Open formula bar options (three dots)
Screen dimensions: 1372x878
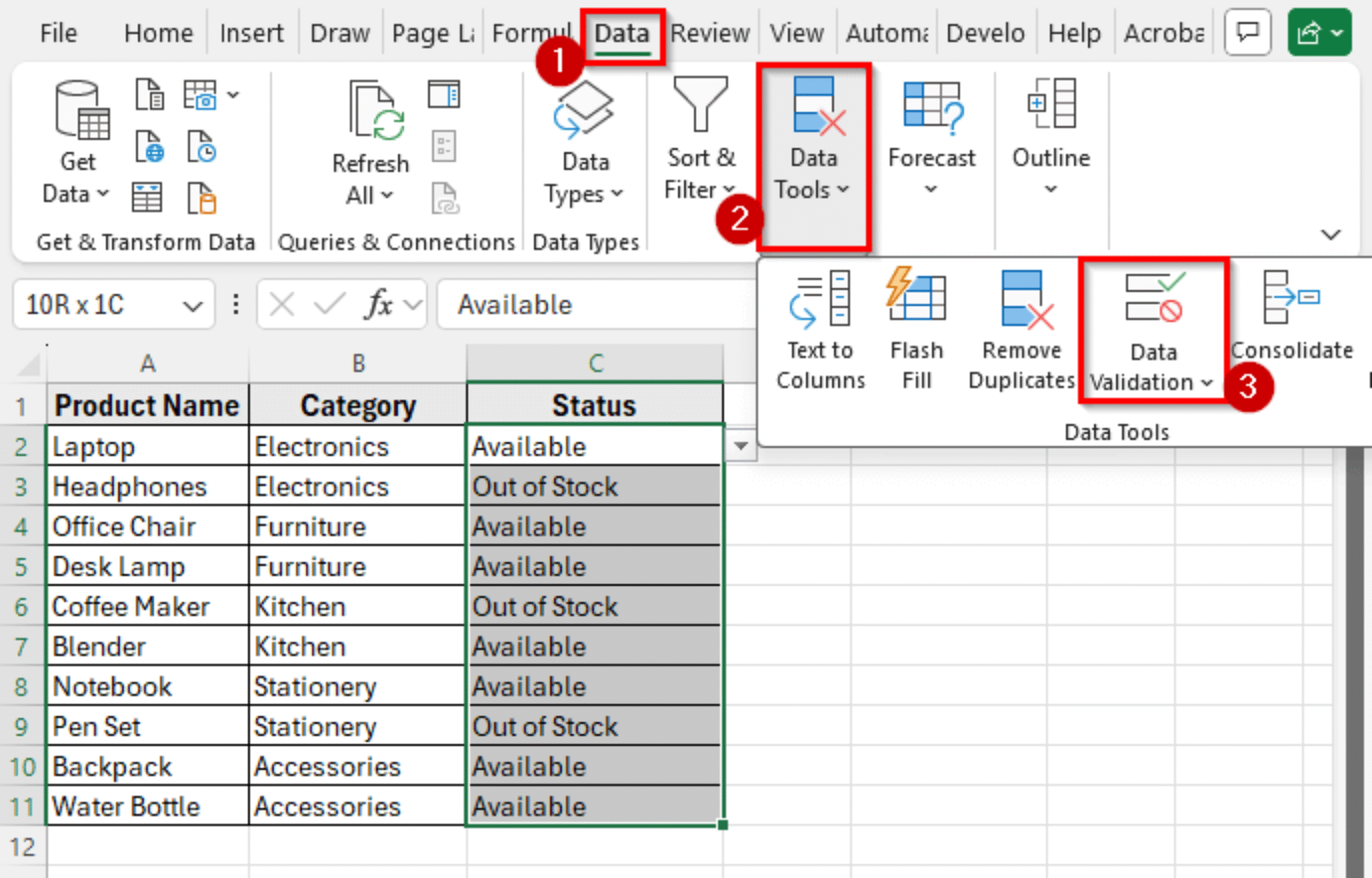click(x=235, y=305)
